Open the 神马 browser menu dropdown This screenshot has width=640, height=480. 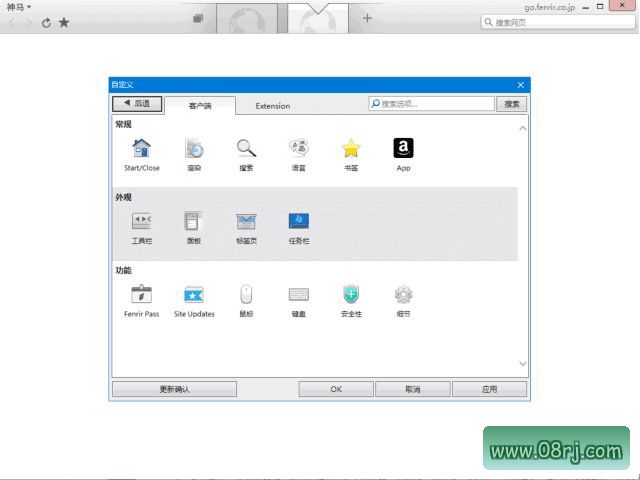click(18, 7)
